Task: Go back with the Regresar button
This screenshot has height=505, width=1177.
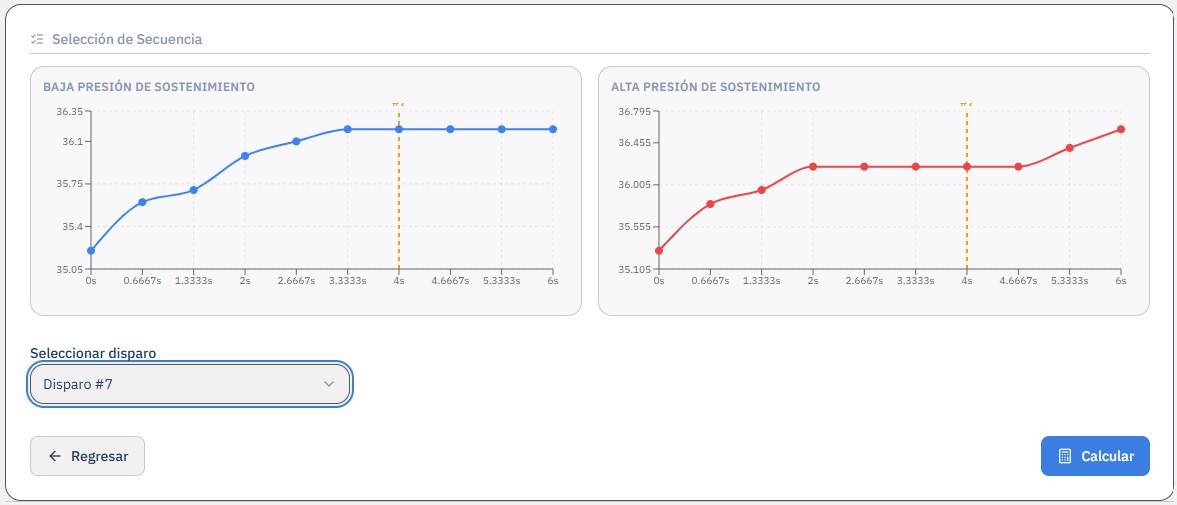Action: pyautogui.click(x=87, y=456)
